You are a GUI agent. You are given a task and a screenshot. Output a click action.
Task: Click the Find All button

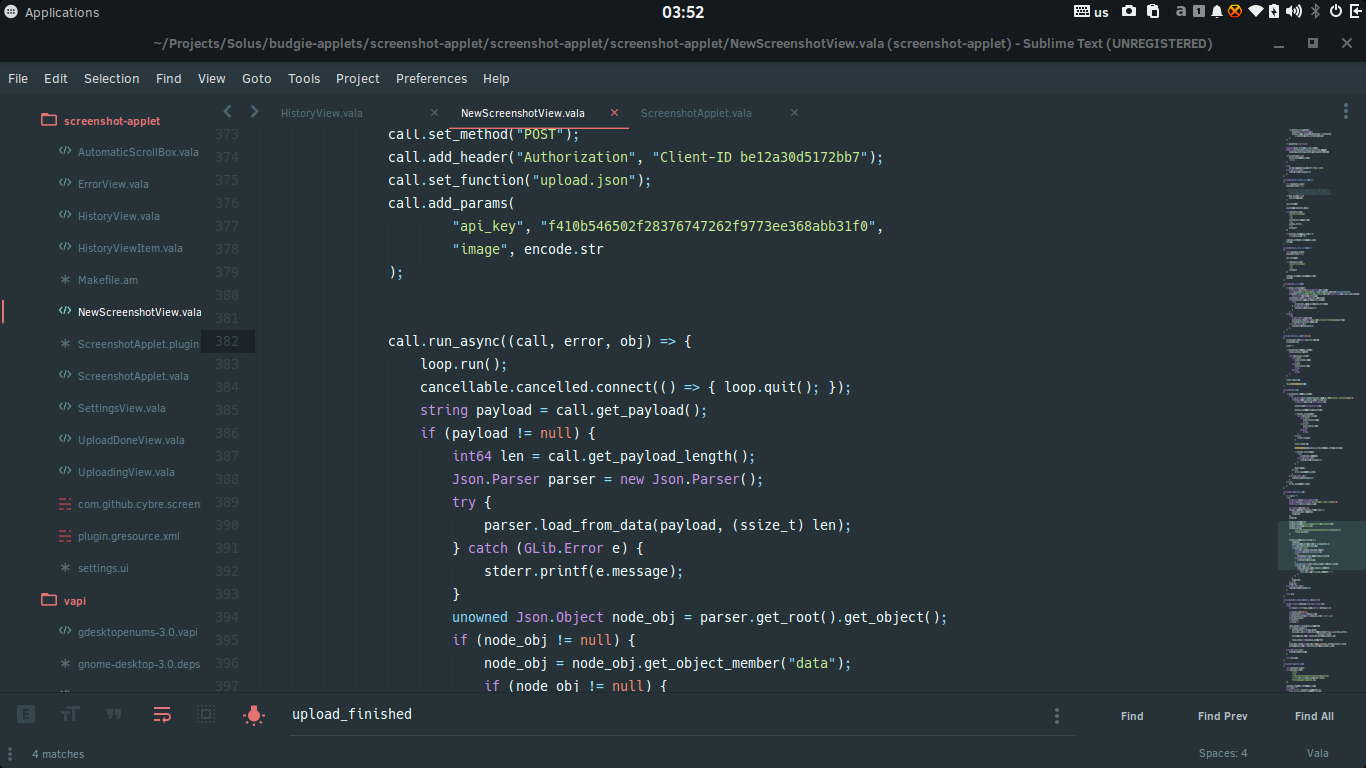point(1314,716)
